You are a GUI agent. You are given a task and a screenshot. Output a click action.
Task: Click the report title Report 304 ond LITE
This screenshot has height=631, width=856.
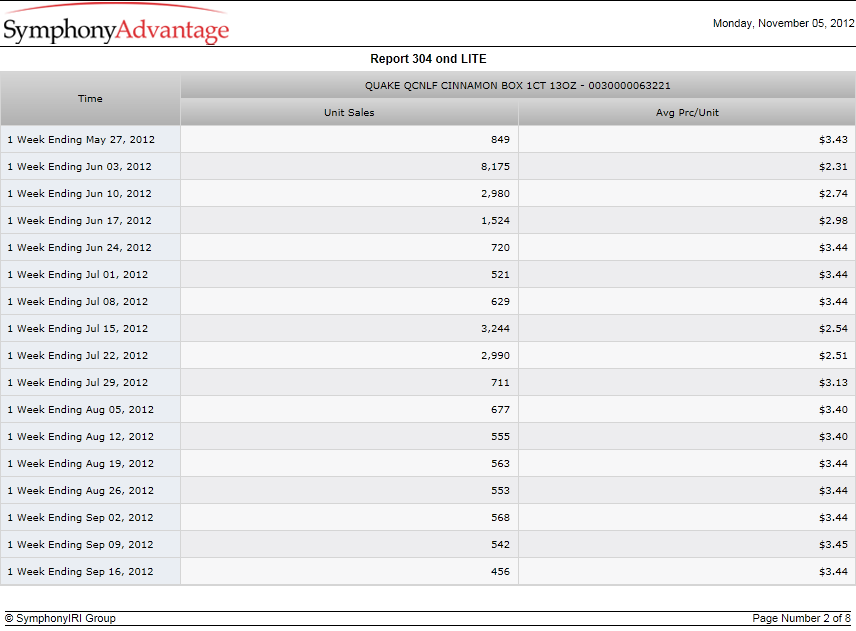[428, 58]
